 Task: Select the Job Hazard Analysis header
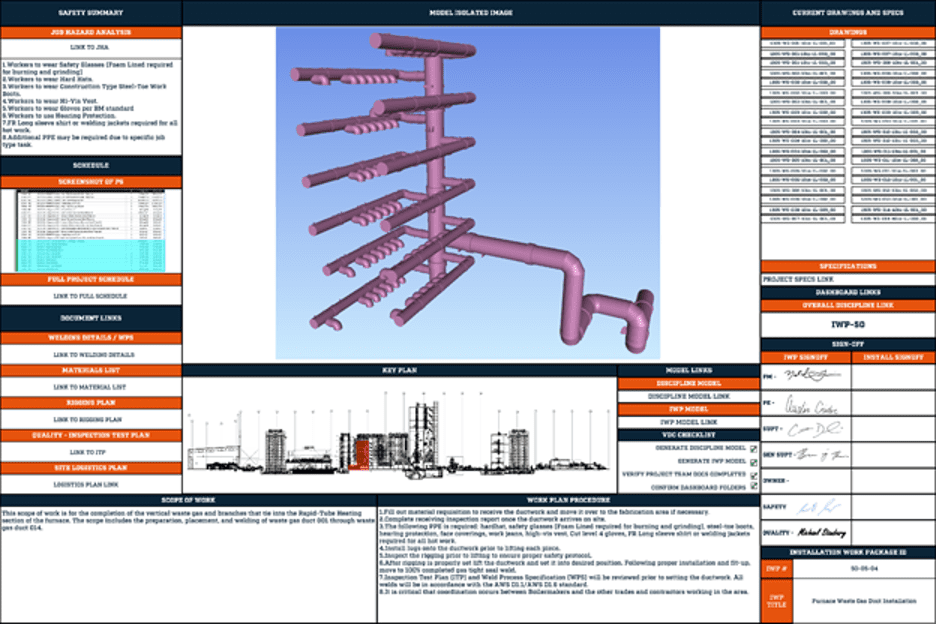pyautogui.click(x=91, y=32)
